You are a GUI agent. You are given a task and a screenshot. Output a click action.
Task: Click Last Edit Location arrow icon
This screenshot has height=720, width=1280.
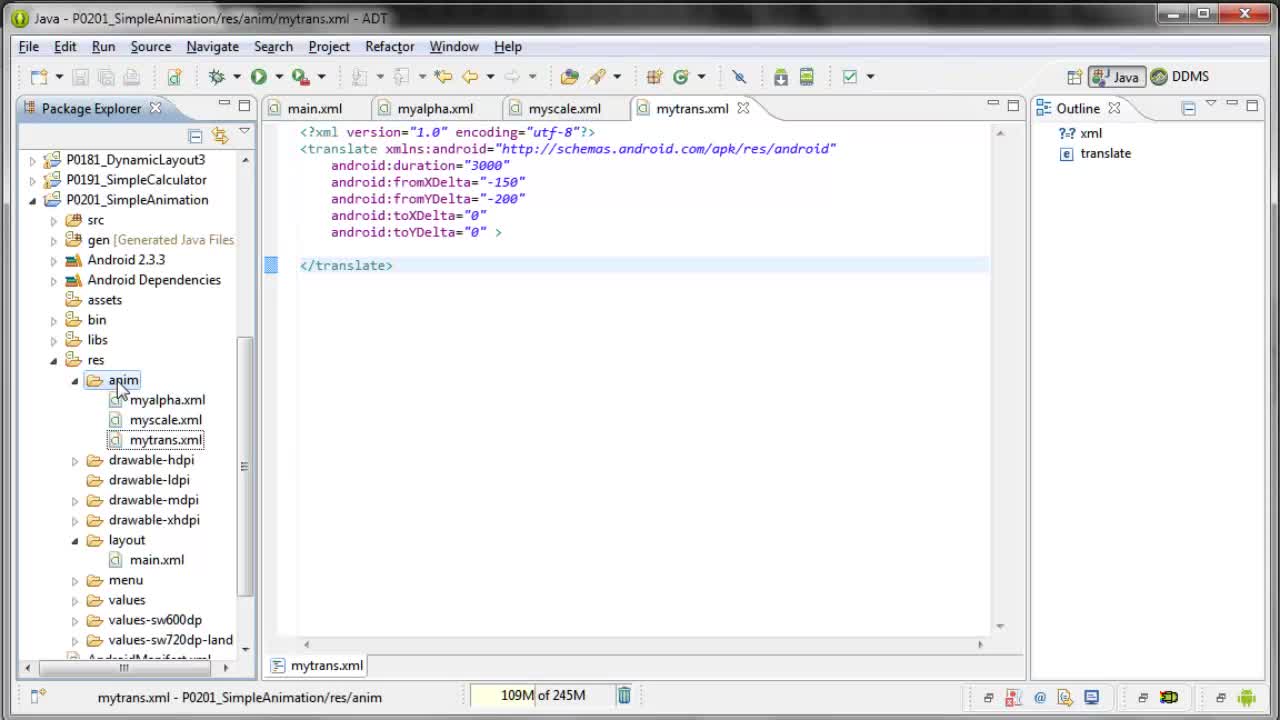click(x=443, y=77)
